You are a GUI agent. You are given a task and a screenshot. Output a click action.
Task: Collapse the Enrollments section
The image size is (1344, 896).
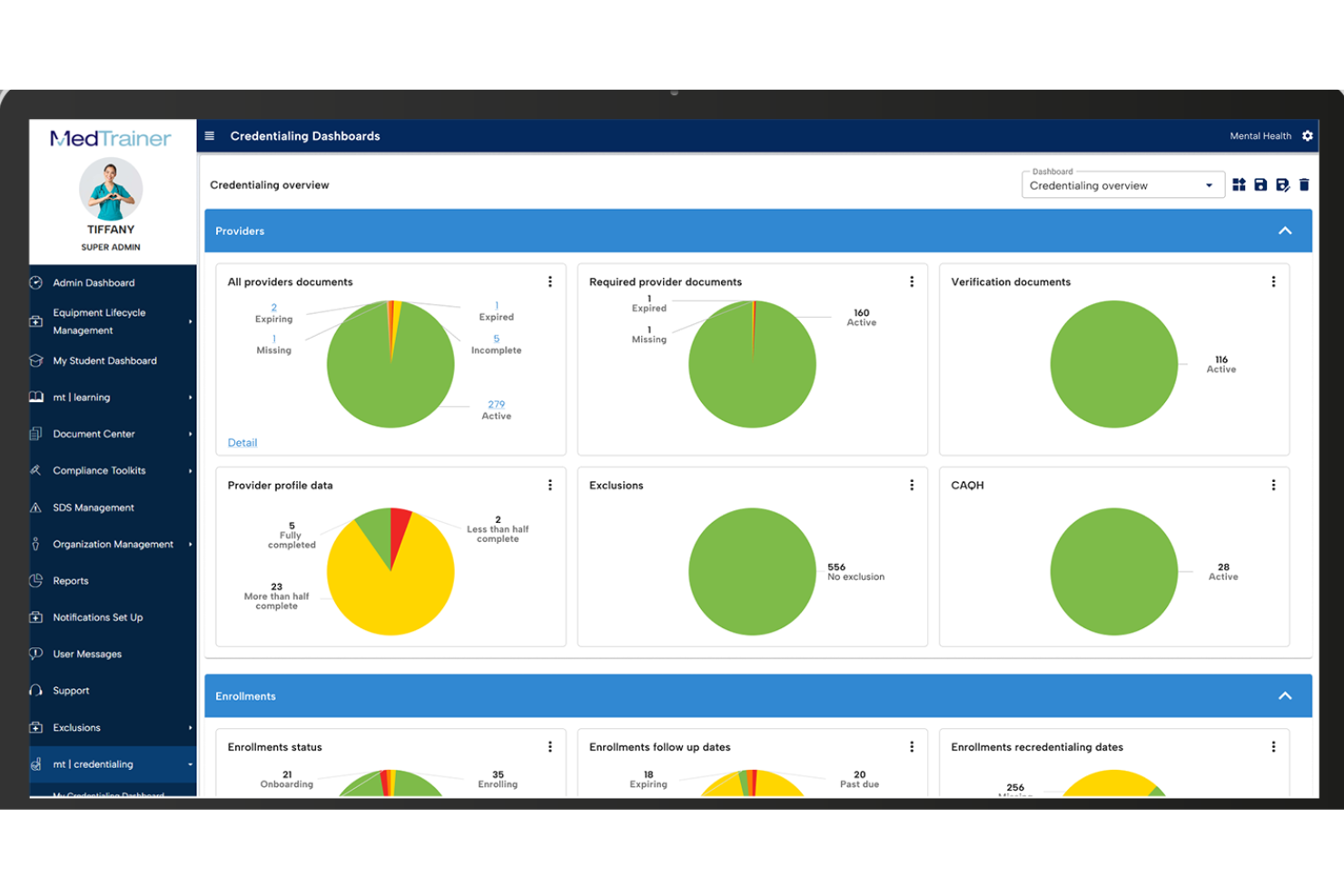1285,695
